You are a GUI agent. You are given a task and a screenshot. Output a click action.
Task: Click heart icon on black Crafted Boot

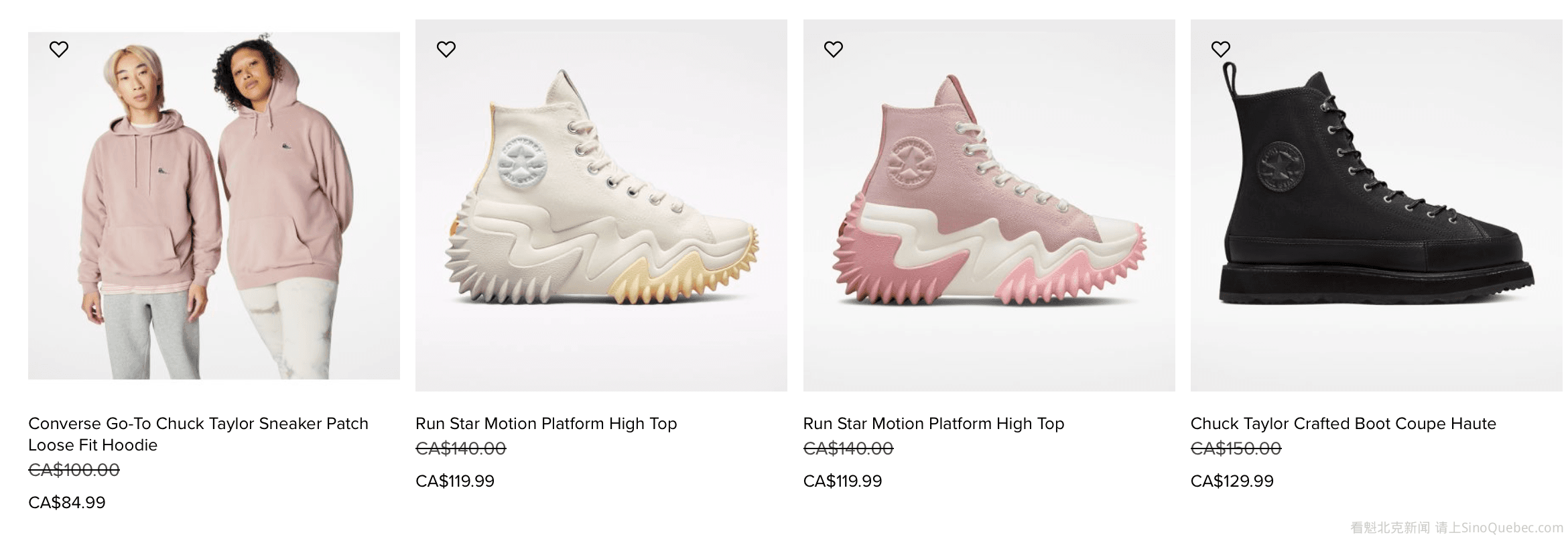coord(1221,49)
